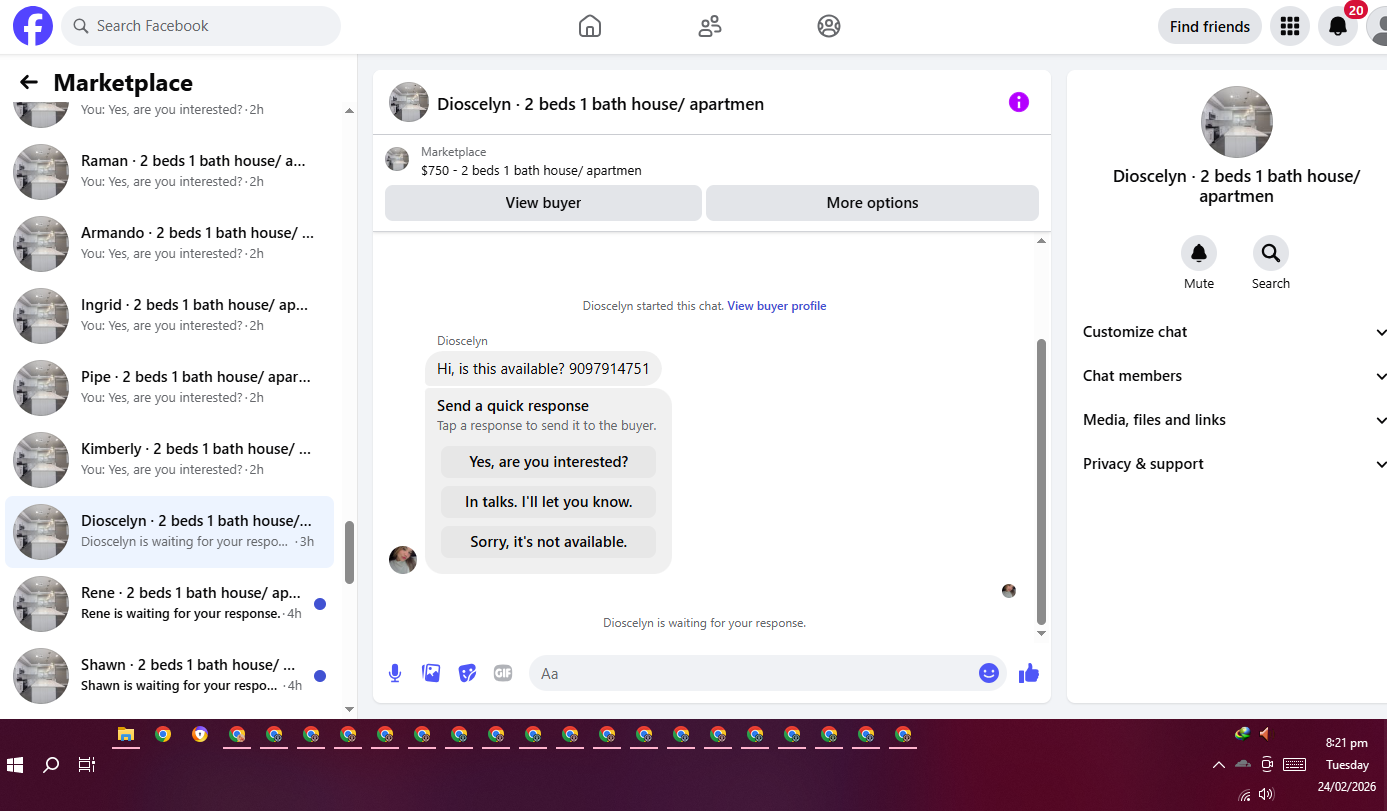Expand the Customize chat section
Image resolution: width=1387 pixels, height=811 pixels.
pos(1235,332)
